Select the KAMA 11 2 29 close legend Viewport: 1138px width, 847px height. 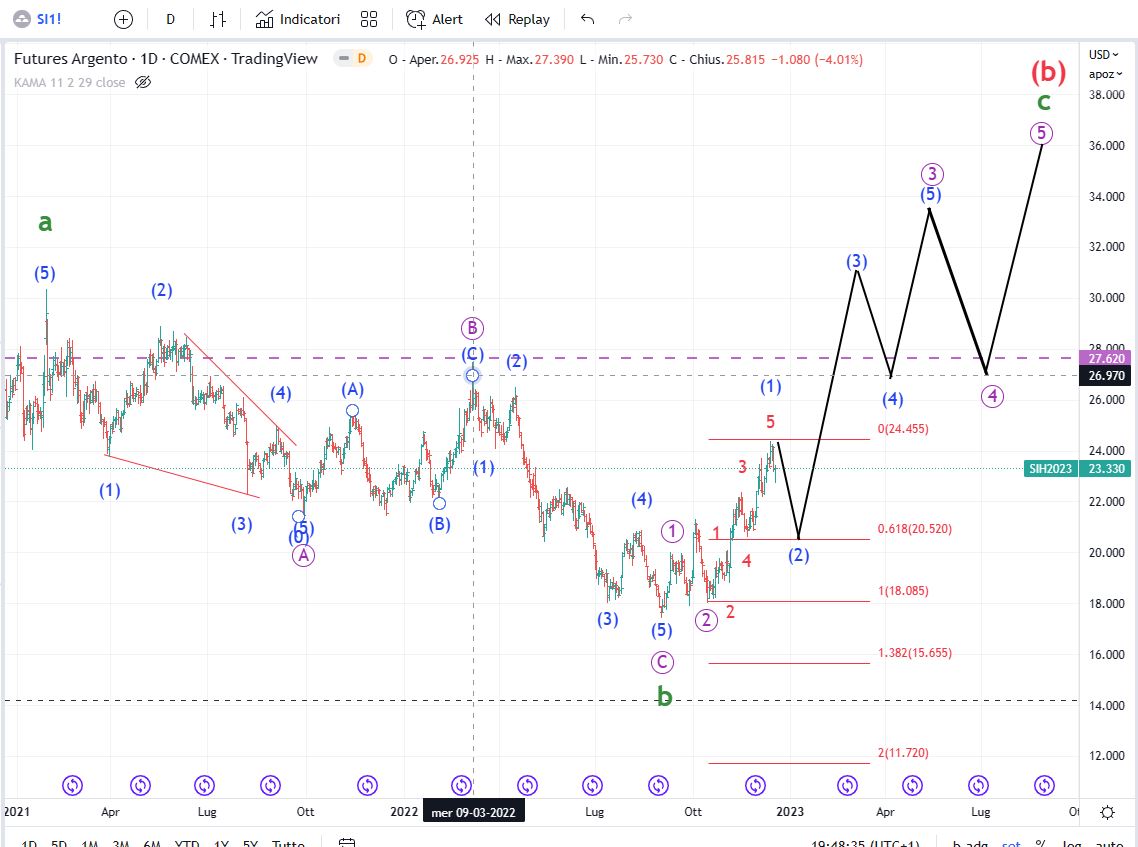tap(70, 82)
